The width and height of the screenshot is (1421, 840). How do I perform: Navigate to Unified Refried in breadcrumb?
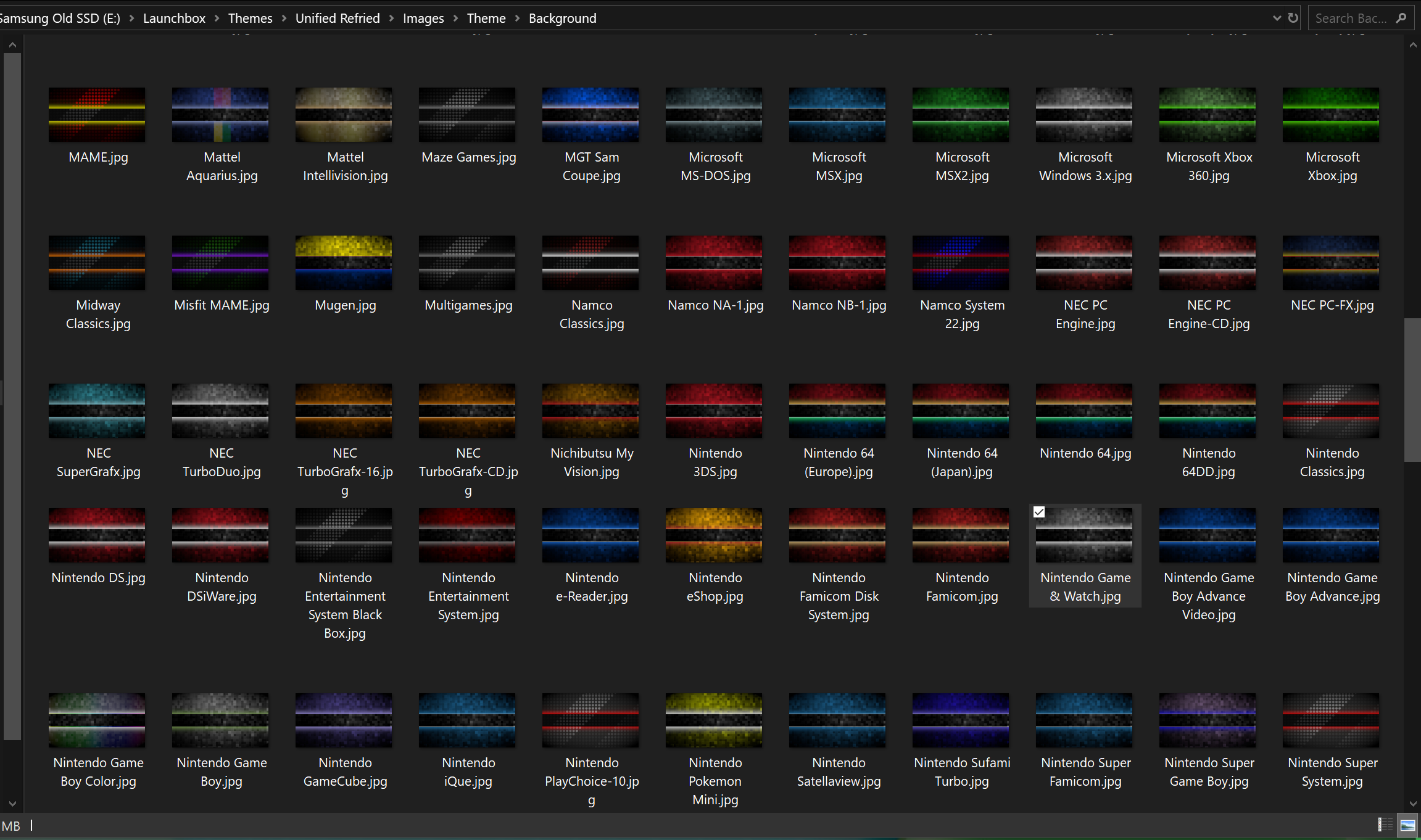(338, 18)
